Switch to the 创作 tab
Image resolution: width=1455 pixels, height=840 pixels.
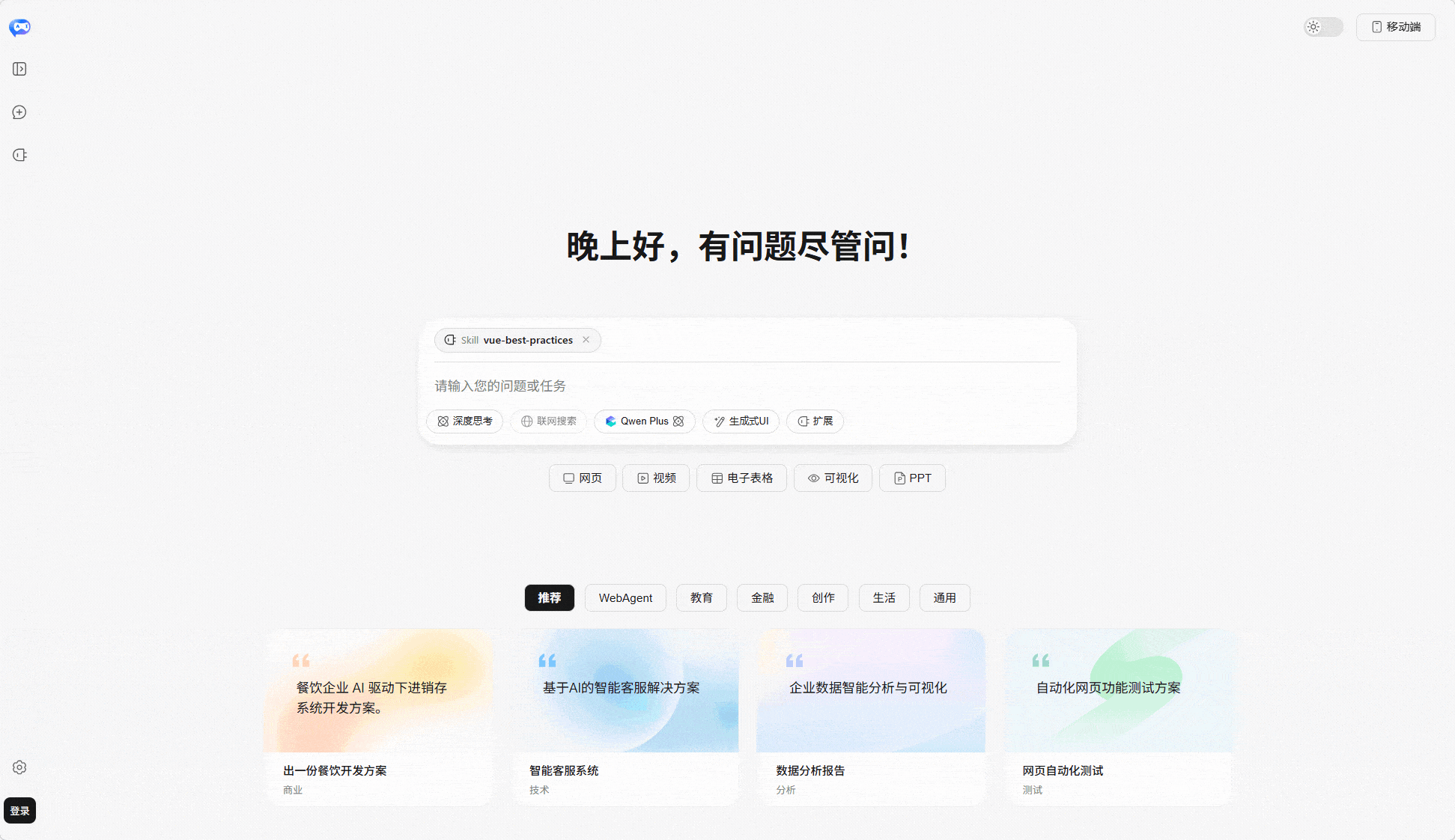823,598
